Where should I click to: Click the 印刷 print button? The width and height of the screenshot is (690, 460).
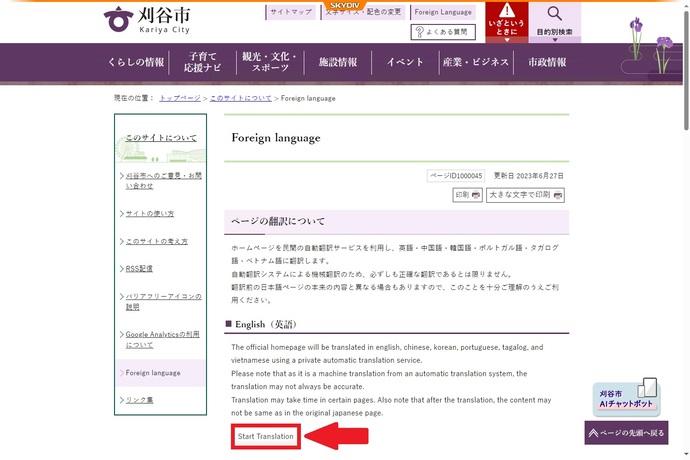pos(467,195)
